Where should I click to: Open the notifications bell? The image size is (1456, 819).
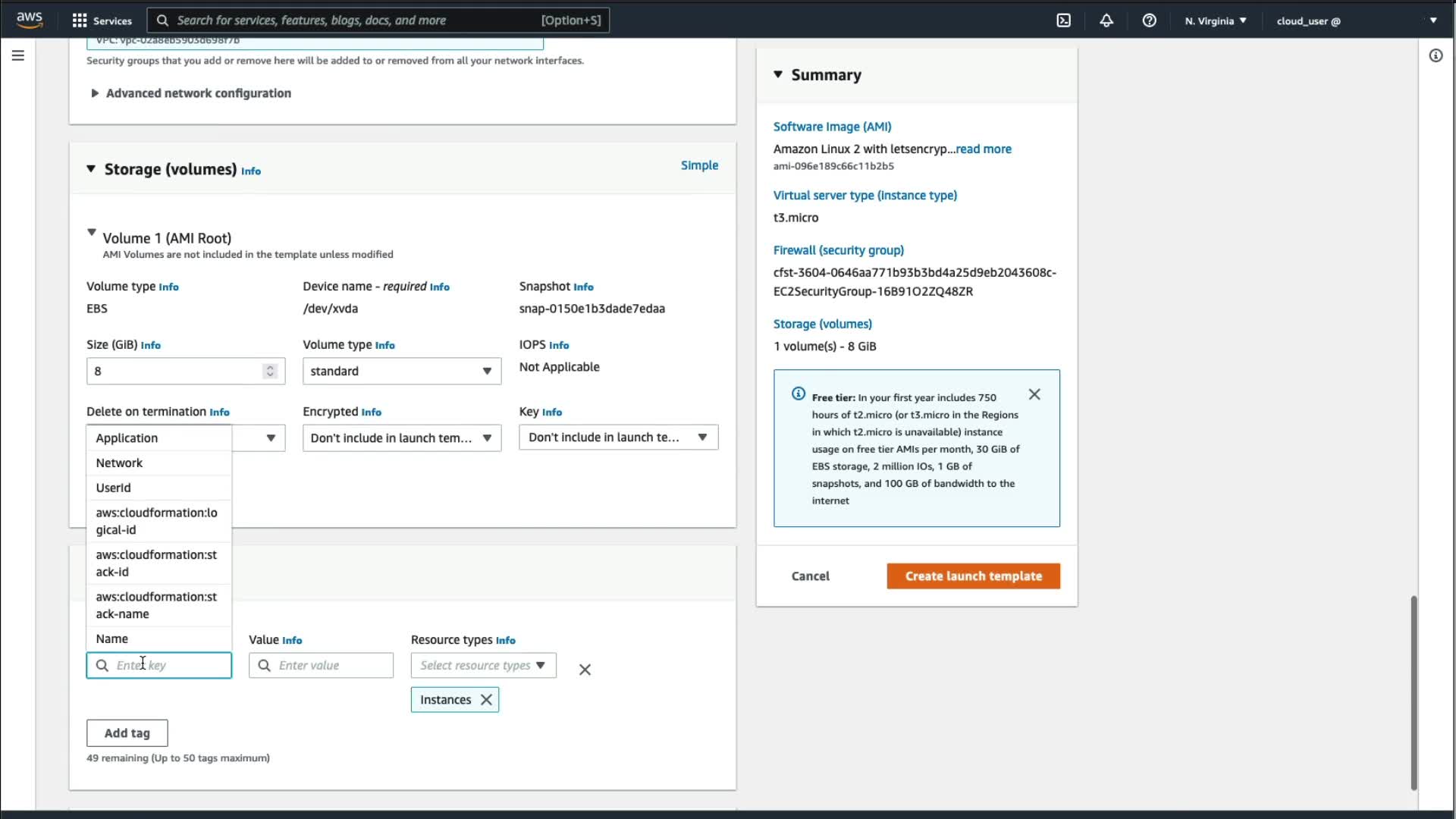tap(1106, 20)
